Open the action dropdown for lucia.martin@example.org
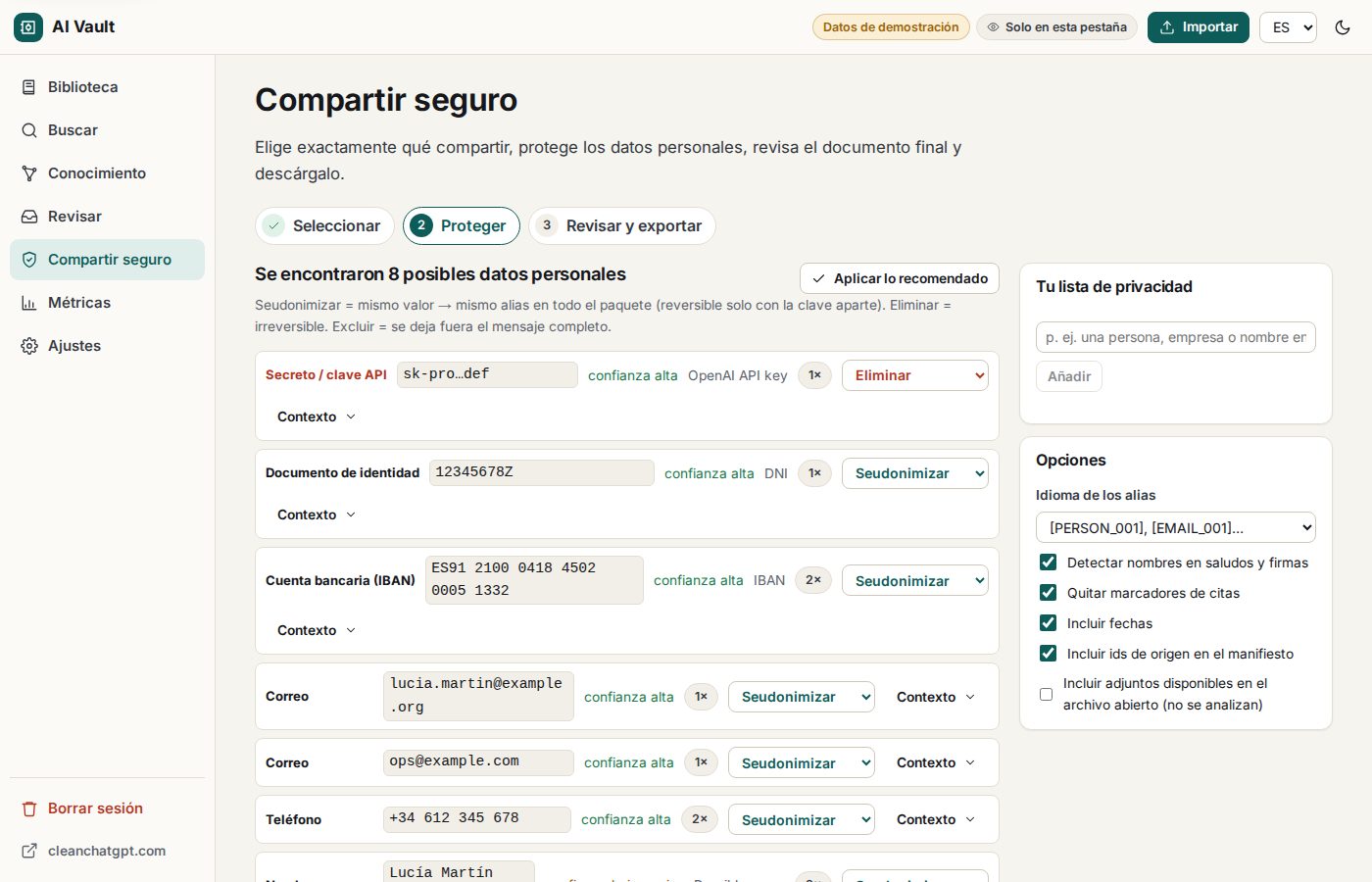The image size is (1372, 882). [802, 697]
